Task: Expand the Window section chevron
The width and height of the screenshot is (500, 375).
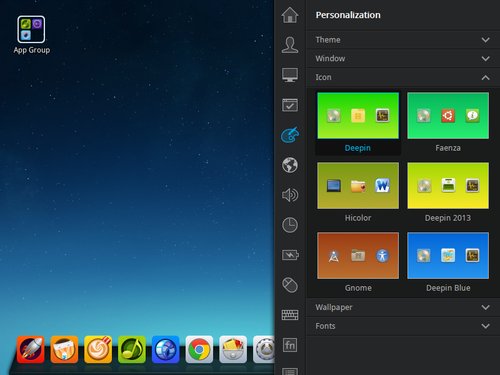Action: 486,58
